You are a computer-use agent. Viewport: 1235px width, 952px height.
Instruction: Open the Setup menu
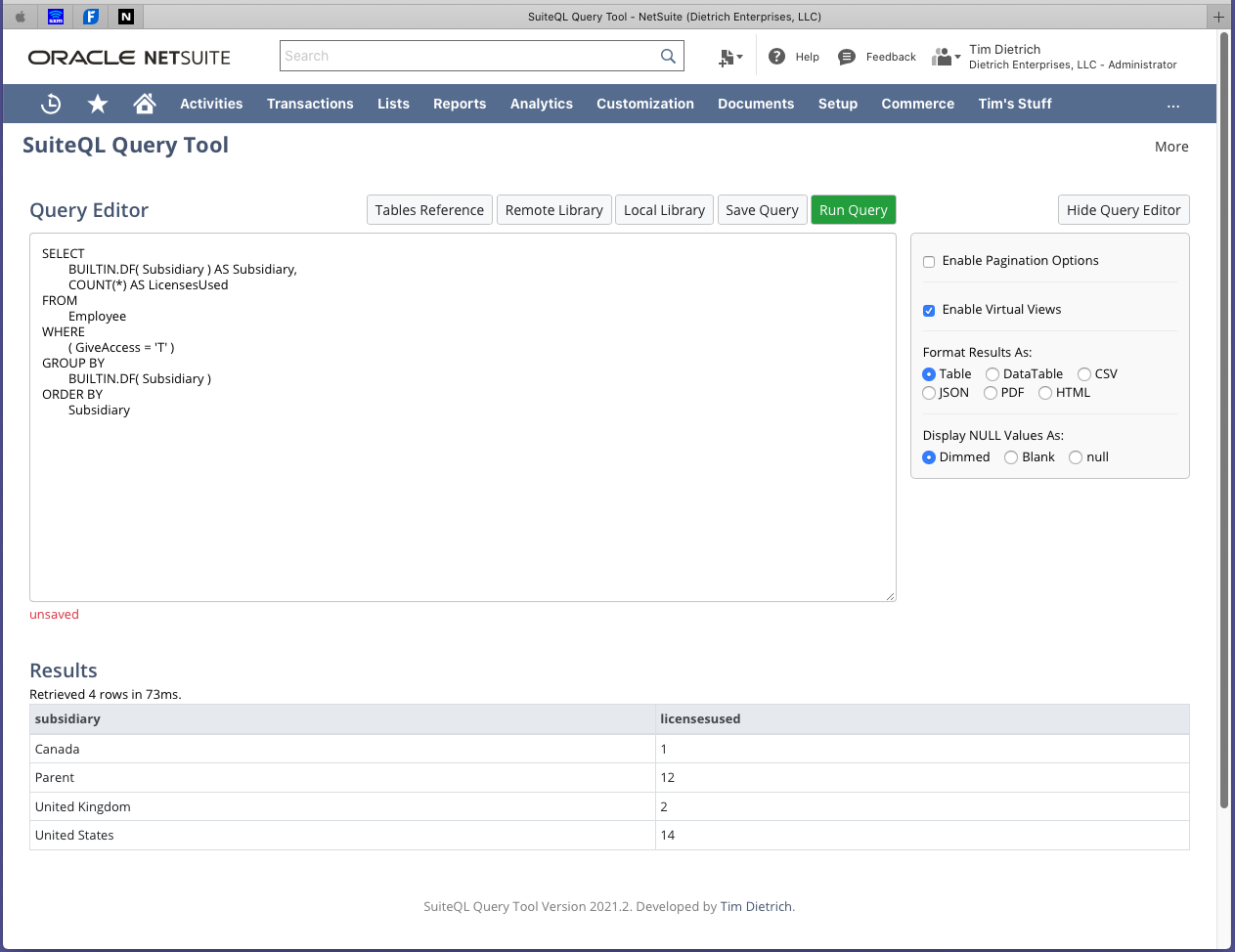click(838, 104)
